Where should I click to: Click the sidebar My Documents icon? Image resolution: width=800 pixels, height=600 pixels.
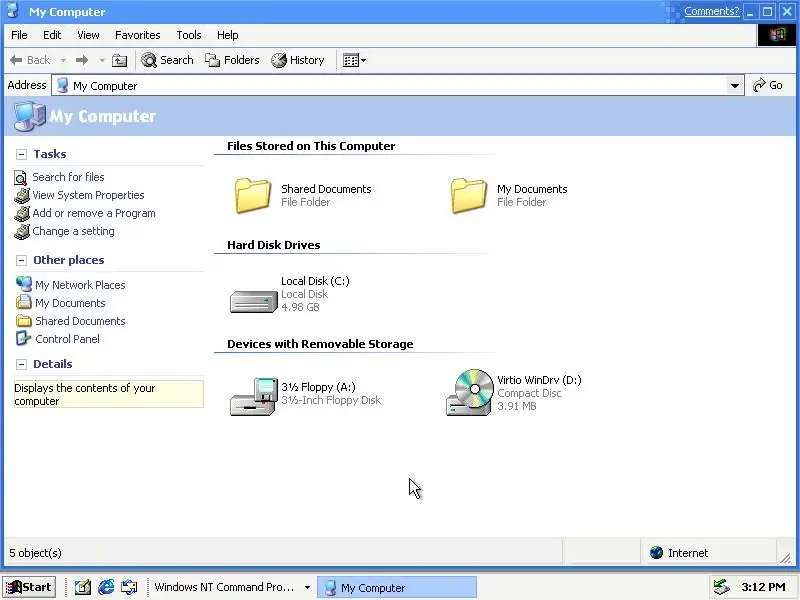click(x=23, y=302)
